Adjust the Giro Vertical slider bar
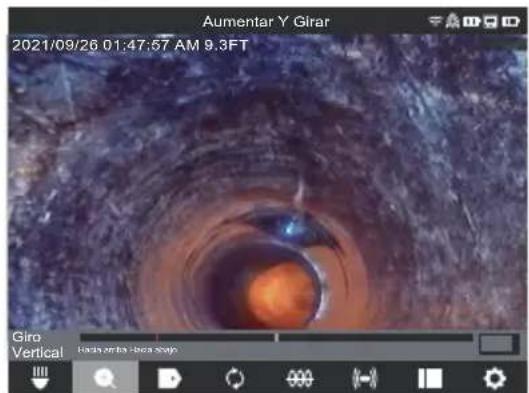 [x=277, y=337]
